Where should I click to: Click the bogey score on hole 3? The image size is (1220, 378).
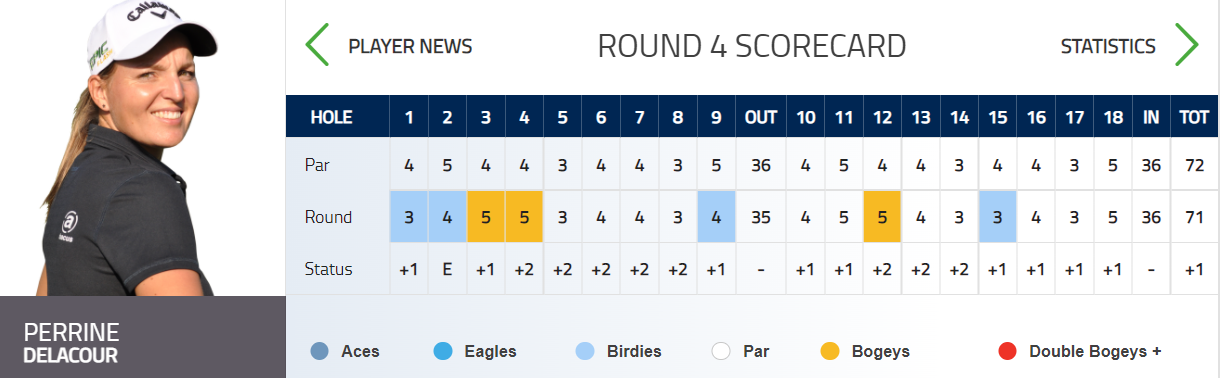(x=486, y=217)
